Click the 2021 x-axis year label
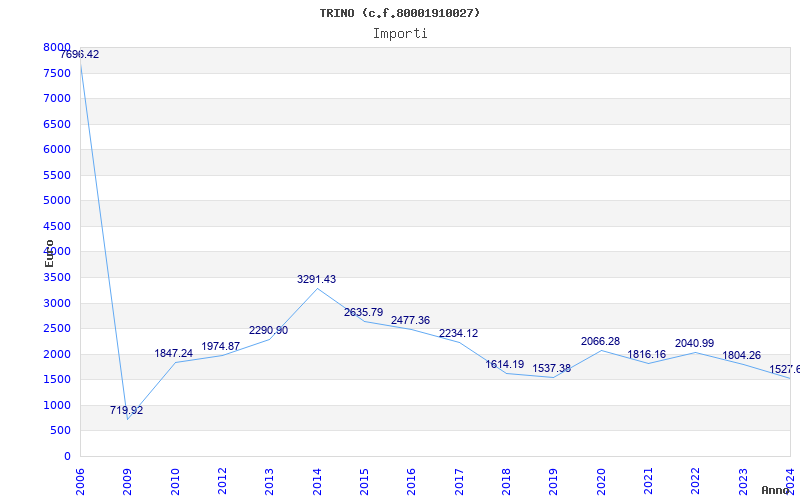The width and height of the screenshot is (800, 500). [648, 482]
